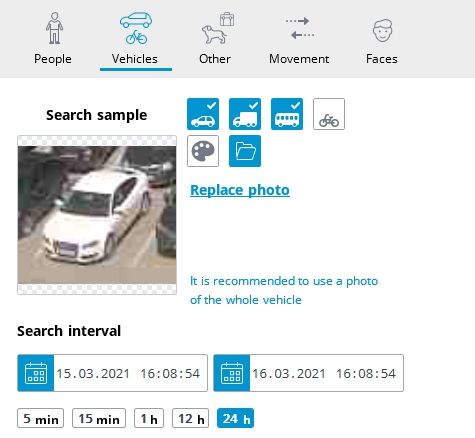Open the color palette search option
This screenshot has width=475, height=438.
point(203,151)
